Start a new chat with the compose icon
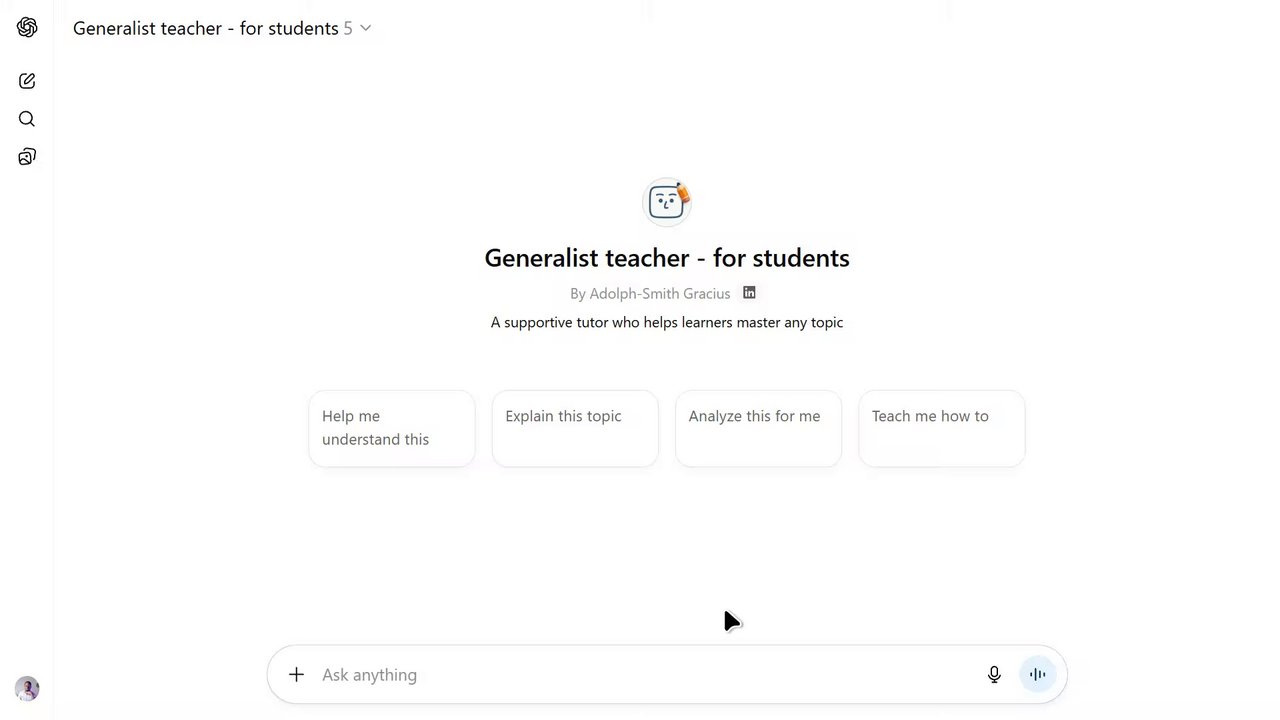 (x=27, y=81)
